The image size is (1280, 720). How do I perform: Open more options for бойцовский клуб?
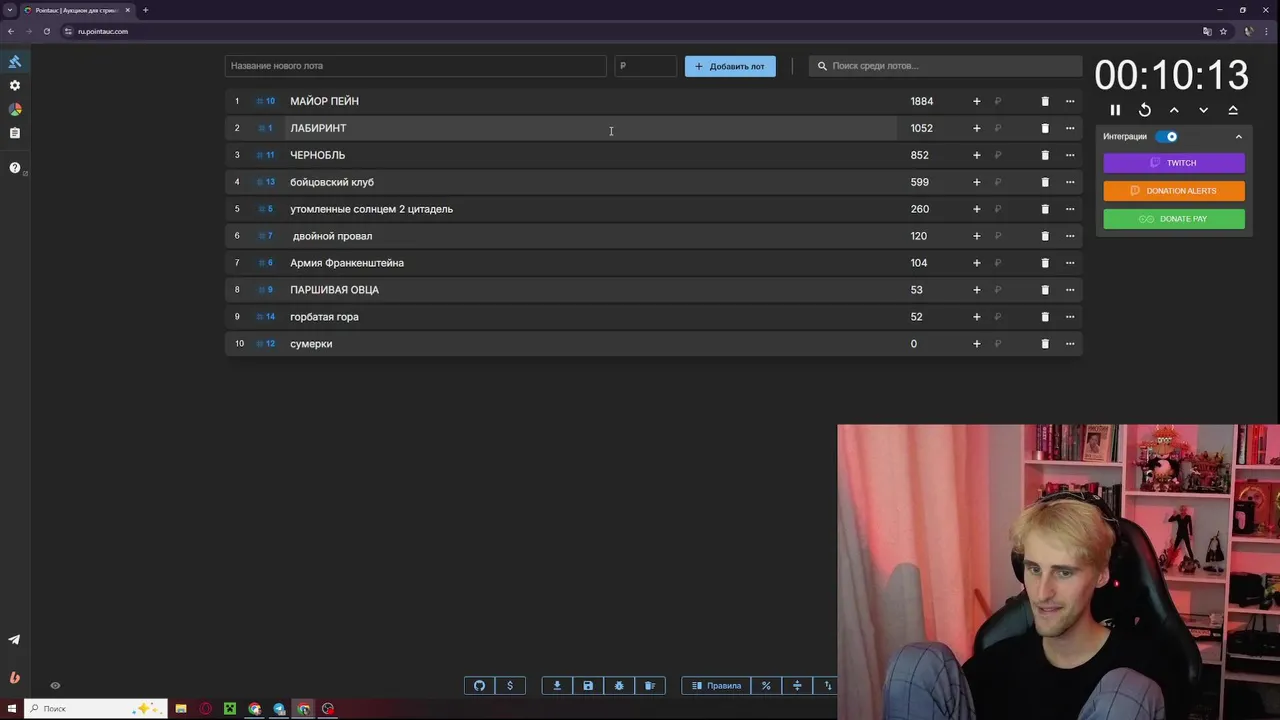click(x=1070, y=182)
